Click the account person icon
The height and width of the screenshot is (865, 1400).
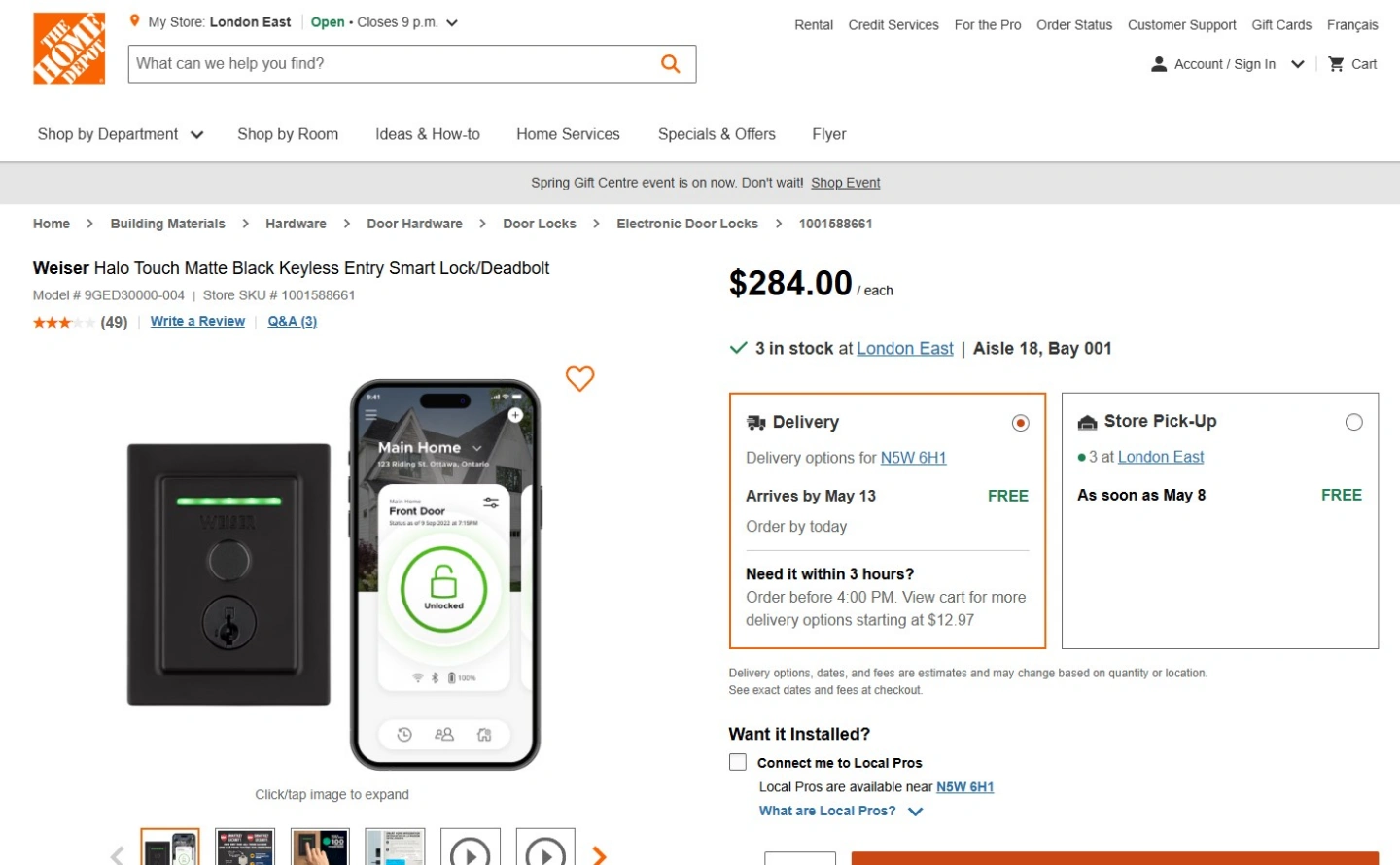tap(1158, 64)
